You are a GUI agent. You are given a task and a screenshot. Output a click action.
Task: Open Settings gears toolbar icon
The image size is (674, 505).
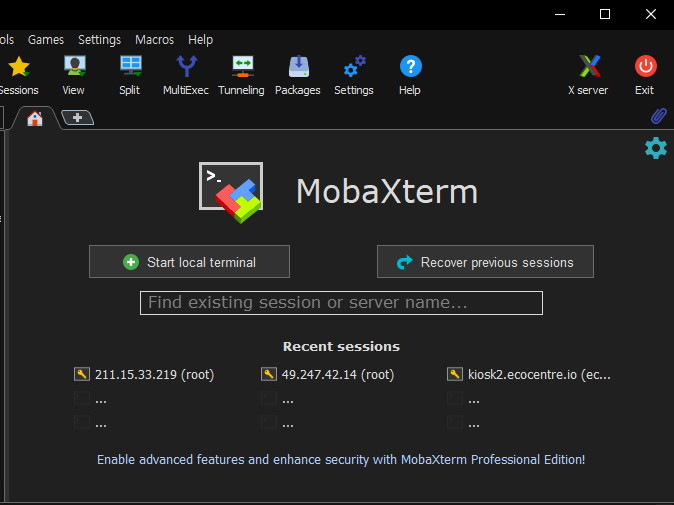pos(355,66)
